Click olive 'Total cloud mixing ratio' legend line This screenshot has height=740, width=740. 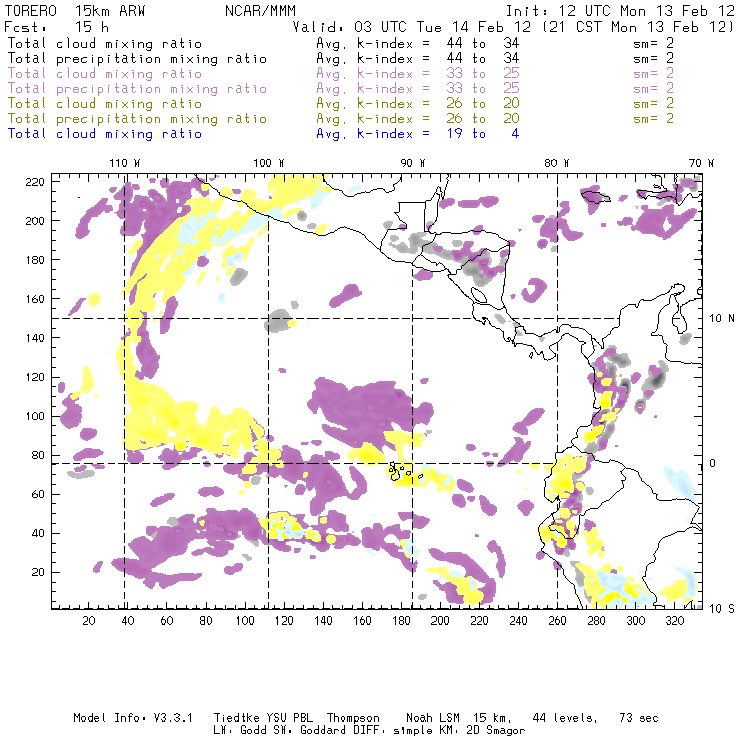pyautogui.click(x=105, y=104)
